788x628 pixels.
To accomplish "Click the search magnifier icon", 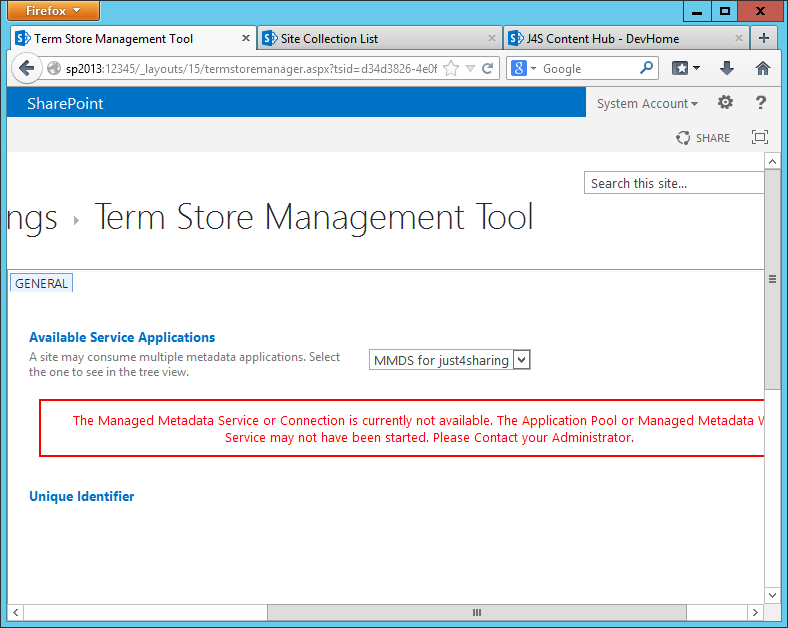I will (x=646, y=67).
